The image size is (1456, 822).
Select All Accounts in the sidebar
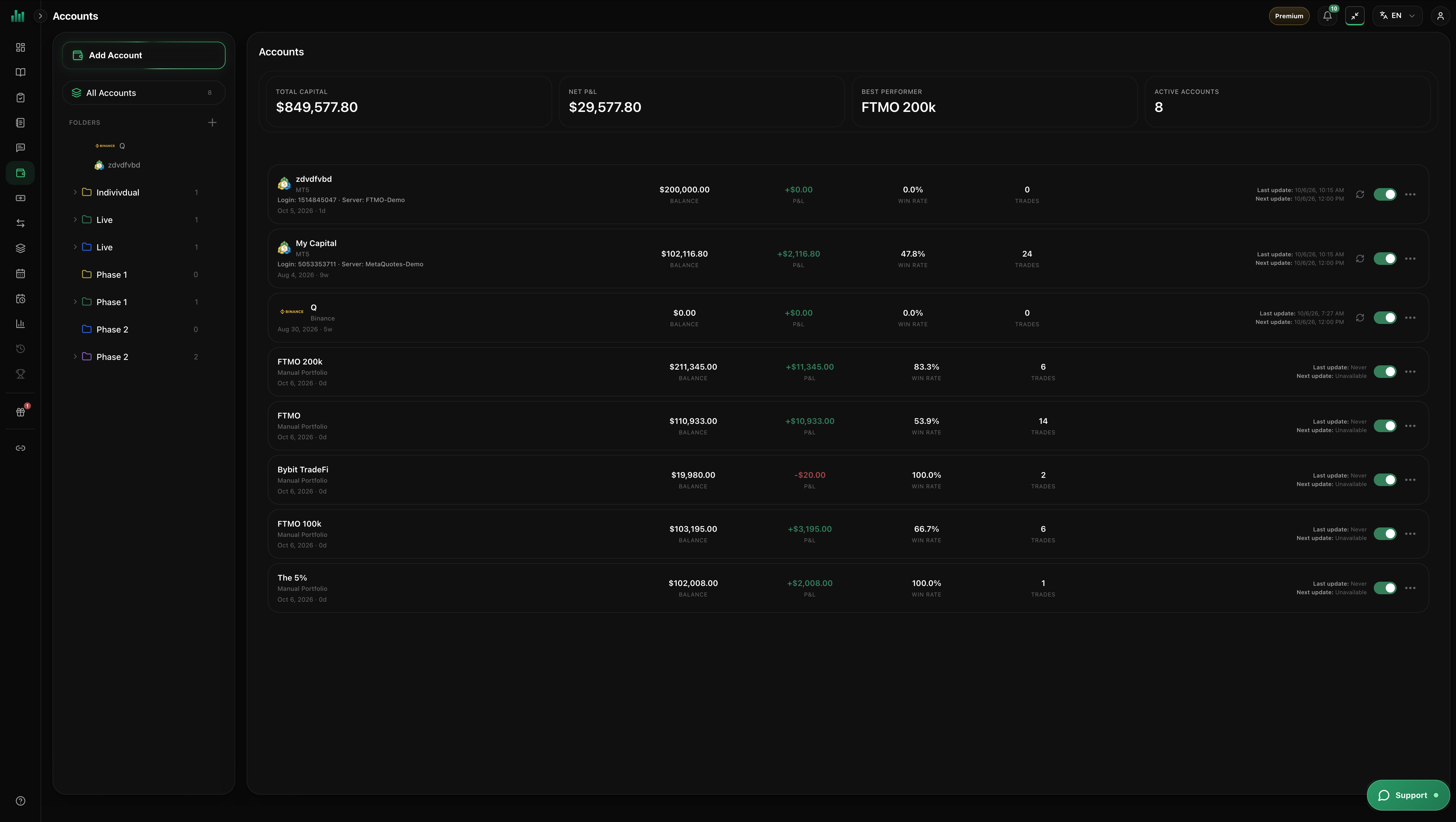click(144, 93)
